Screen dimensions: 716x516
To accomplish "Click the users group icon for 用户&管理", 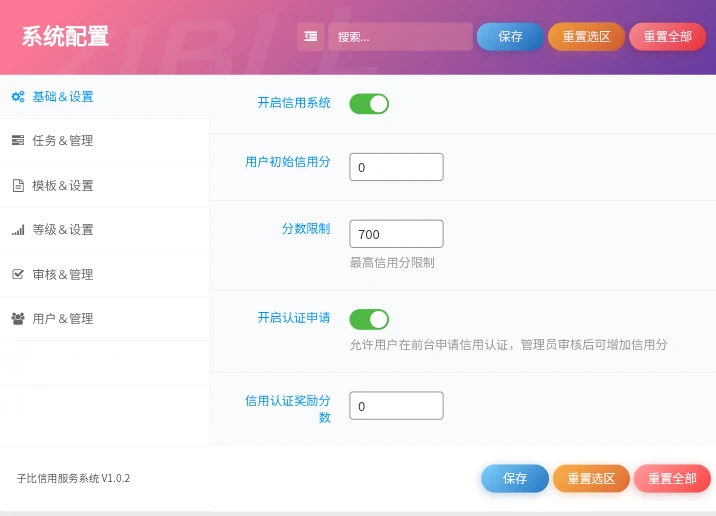I will pyautogui.click(x=18, y=318).
